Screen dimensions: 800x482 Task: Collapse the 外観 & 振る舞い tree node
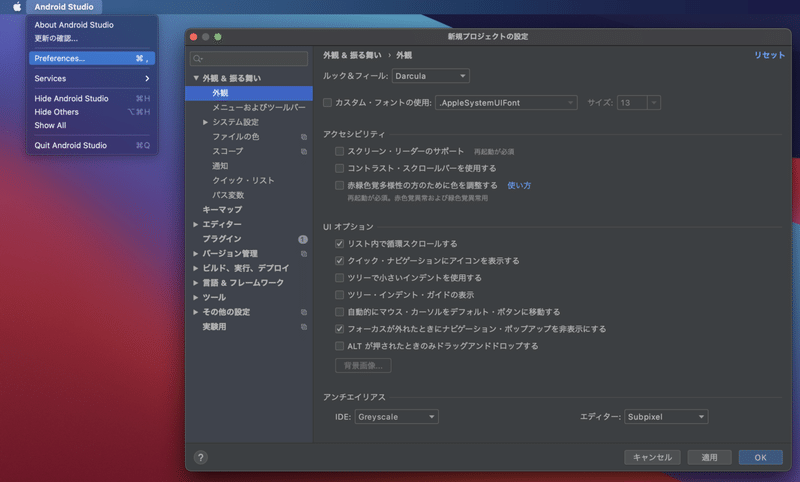[x=196, y=78]
